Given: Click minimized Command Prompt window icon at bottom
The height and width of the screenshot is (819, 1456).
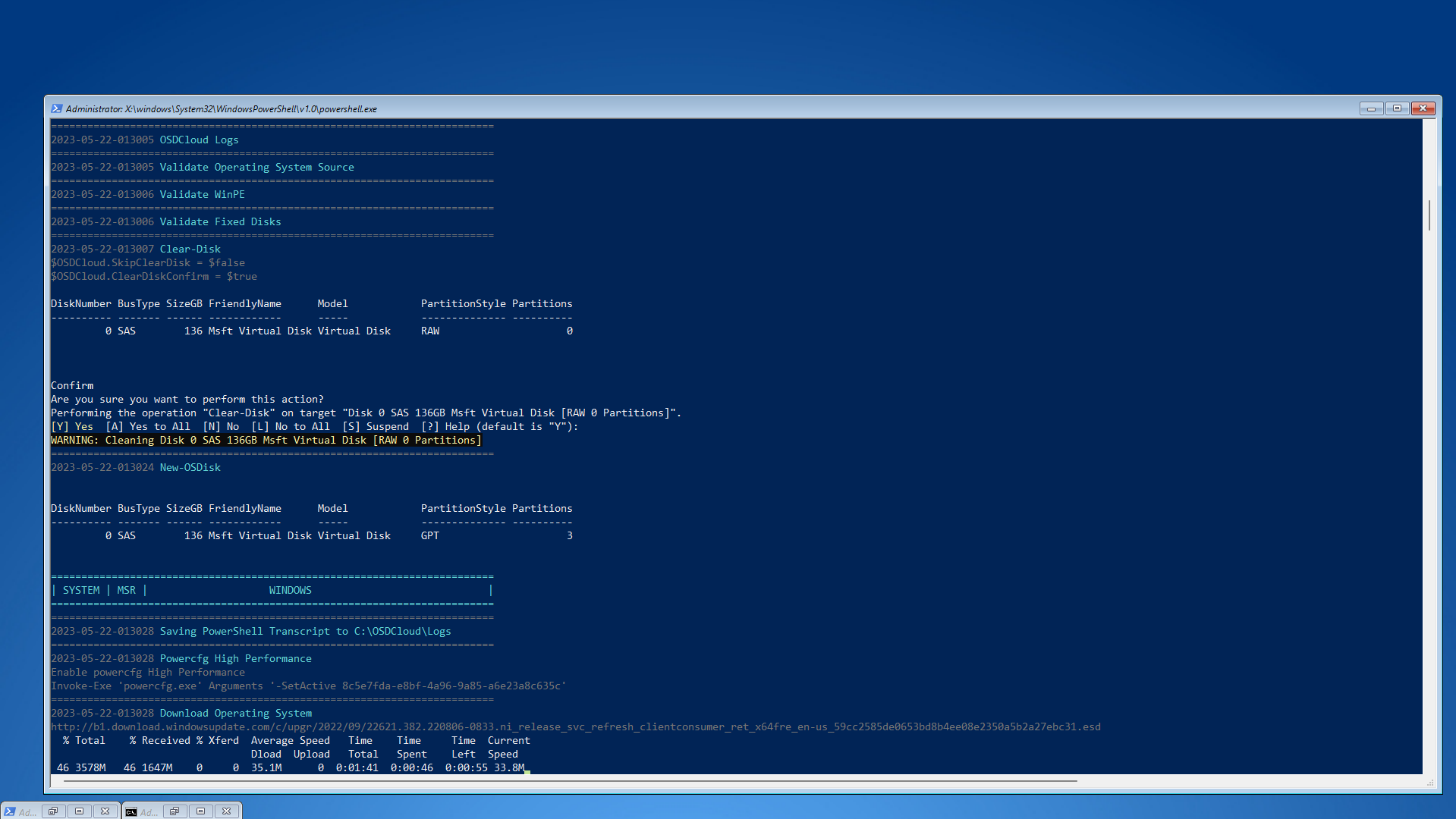Looking at the screenshot, I should tap(131, 811).
